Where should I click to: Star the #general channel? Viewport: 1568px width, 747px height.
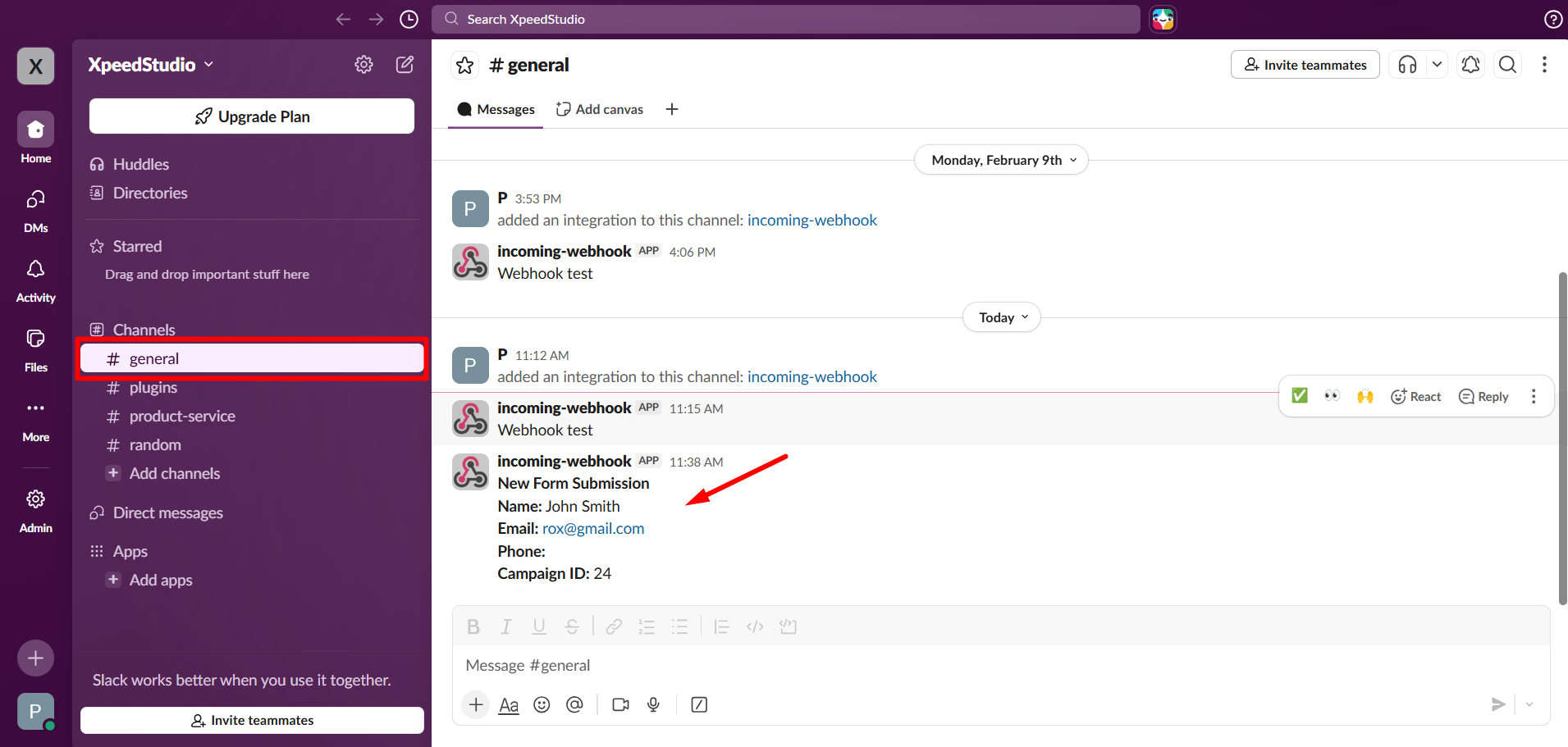pyautogui.click(x=464, y=64)
